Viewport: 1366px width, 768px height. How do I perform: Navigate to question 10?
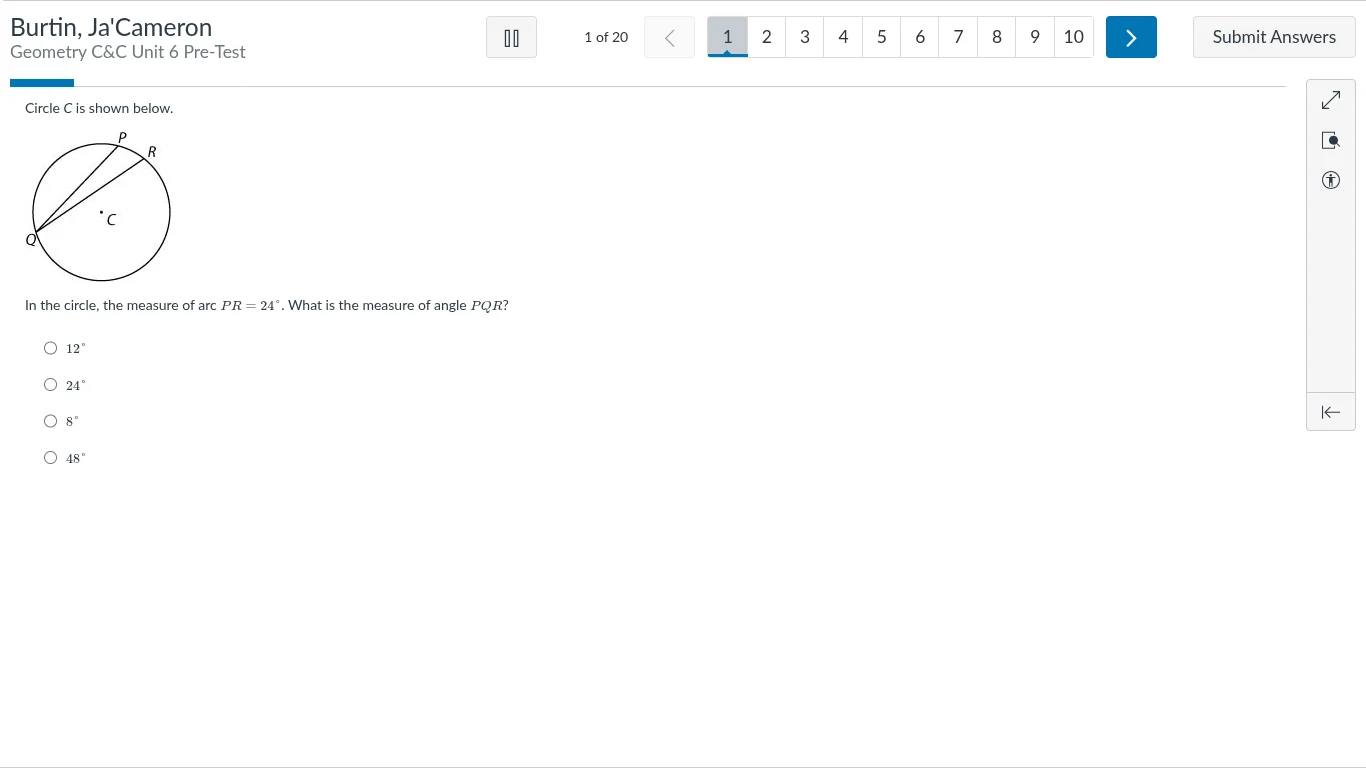1073,37
